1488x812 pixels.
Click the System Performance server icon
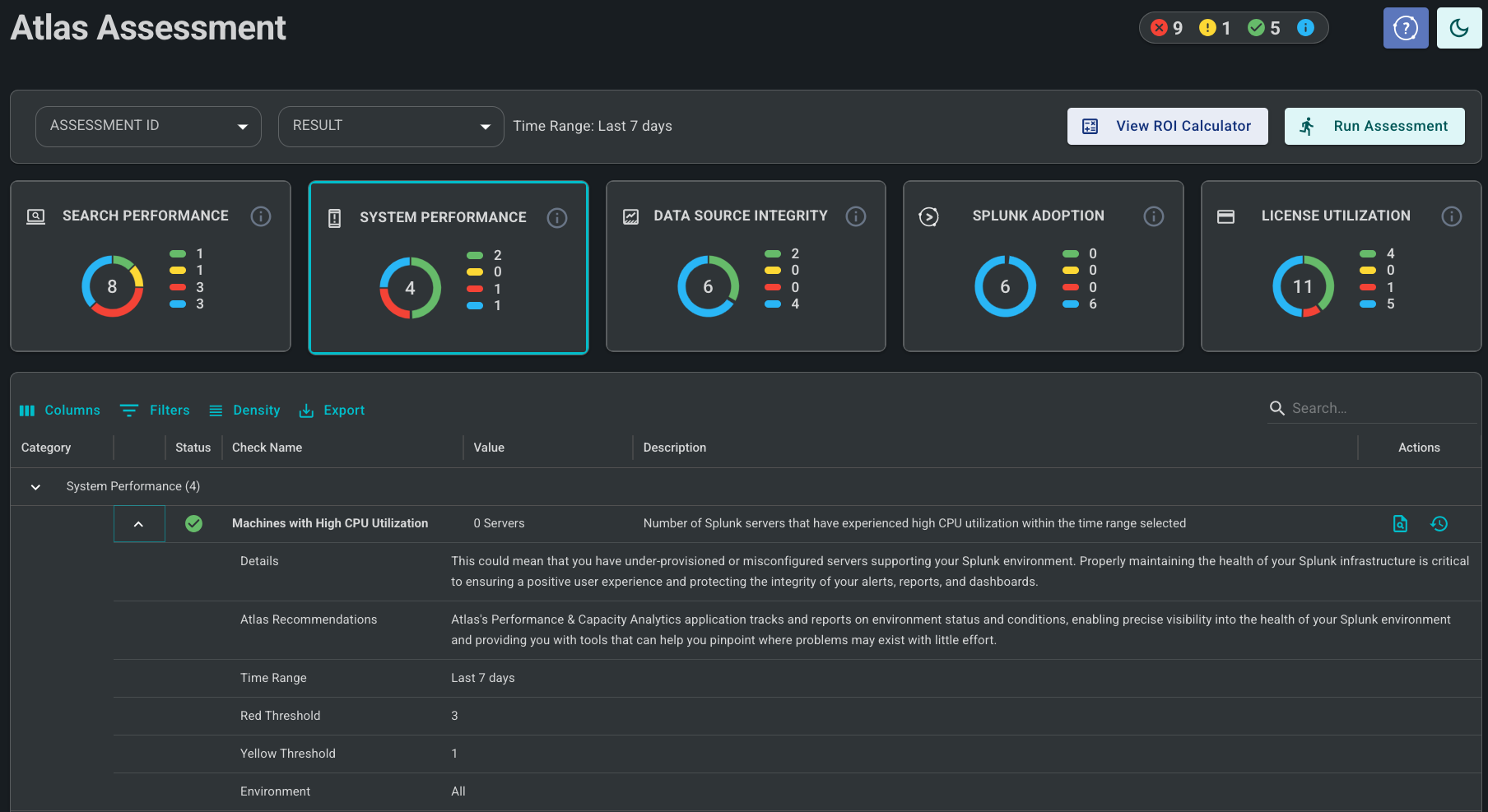point(334,218)
